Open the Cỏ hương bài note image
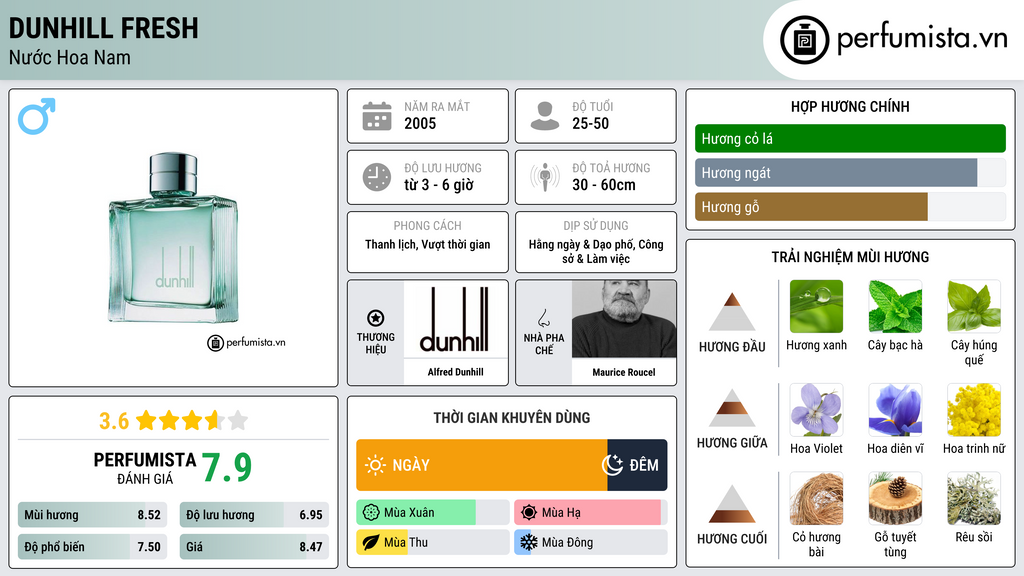The height and width of the screenshot is (576, 1024). point(816,498)
